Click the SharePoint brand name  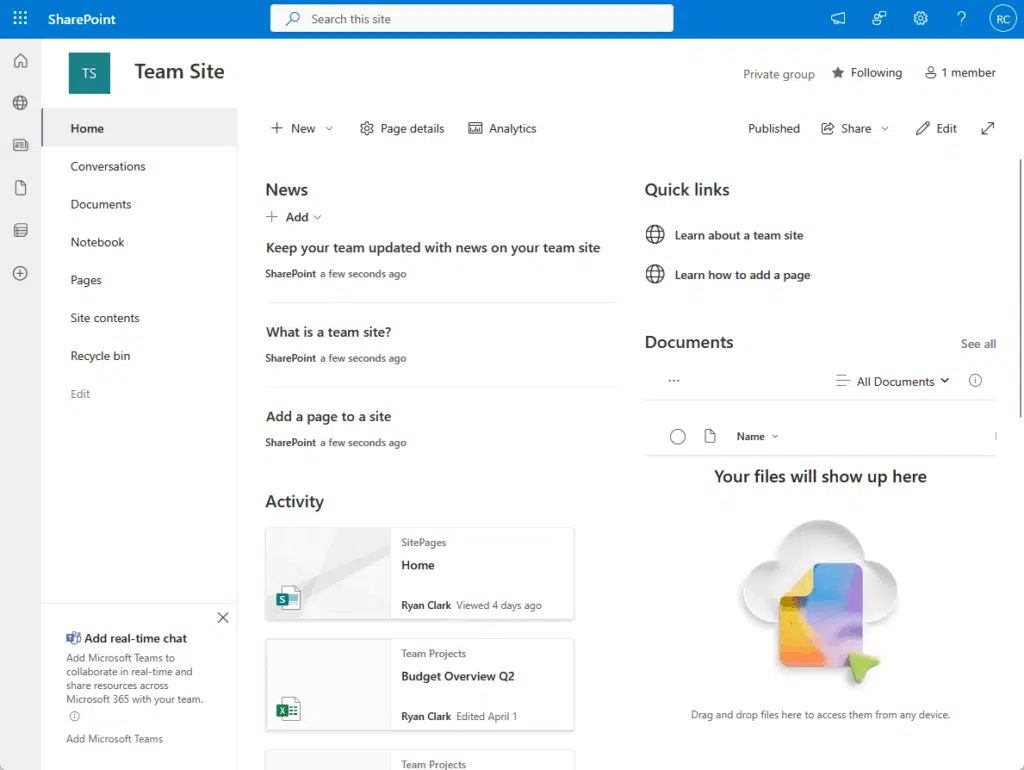(x=82, y=19)
